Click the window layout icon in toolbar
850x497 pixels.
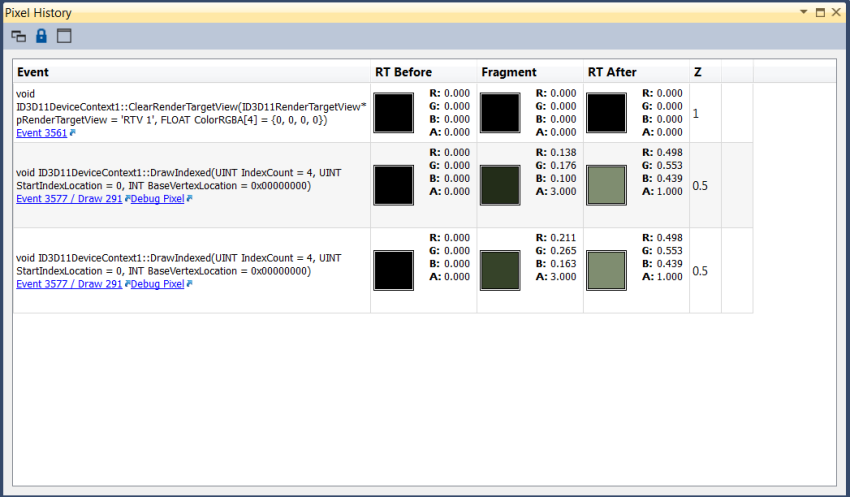click(64, 36)
